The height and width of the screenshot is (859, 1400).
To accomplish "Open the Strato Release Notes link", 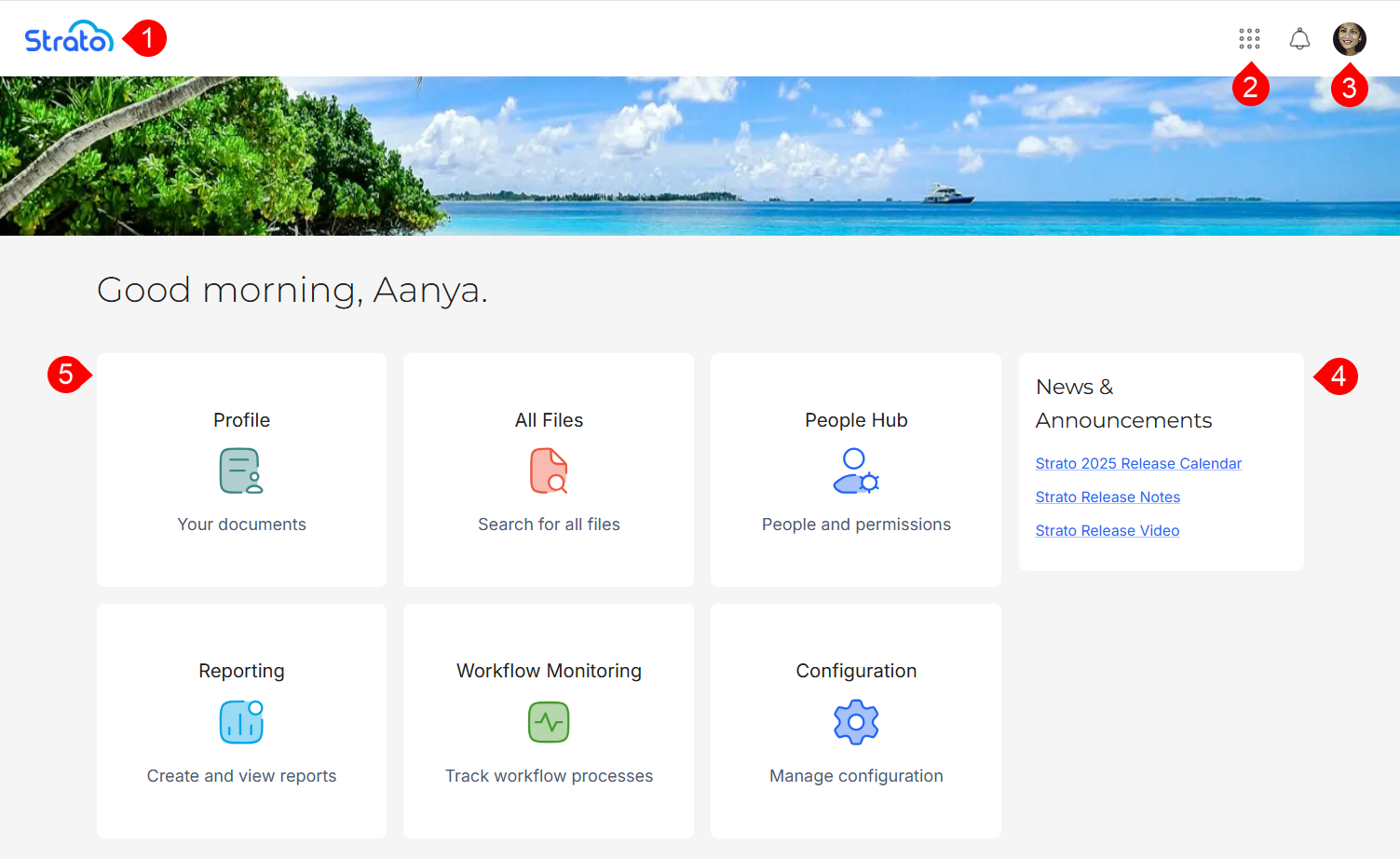I will pyautogui.click(x=1108, y=497).
